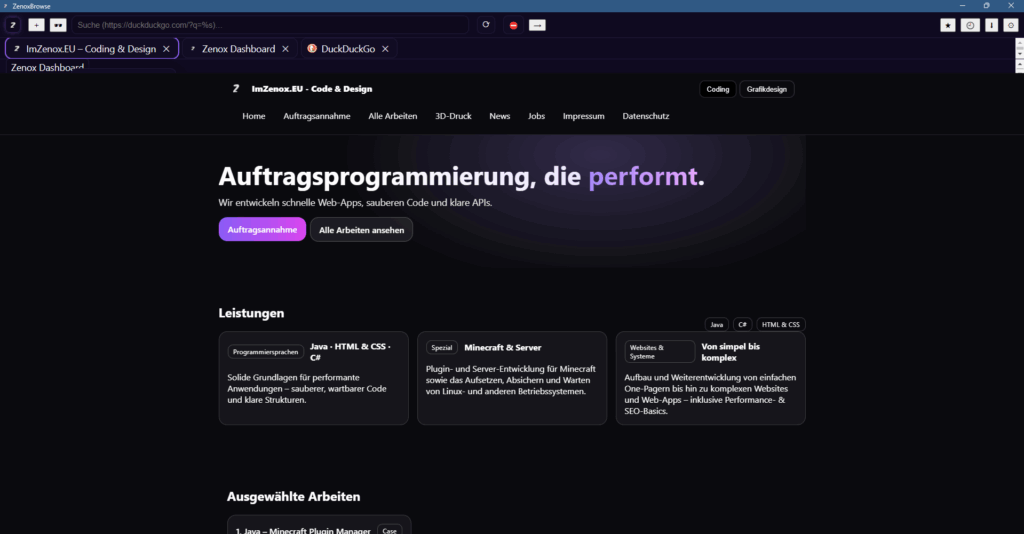Close the Zenox Dashboard tab
1024x534 pixels.
click(x=285, y=48)
